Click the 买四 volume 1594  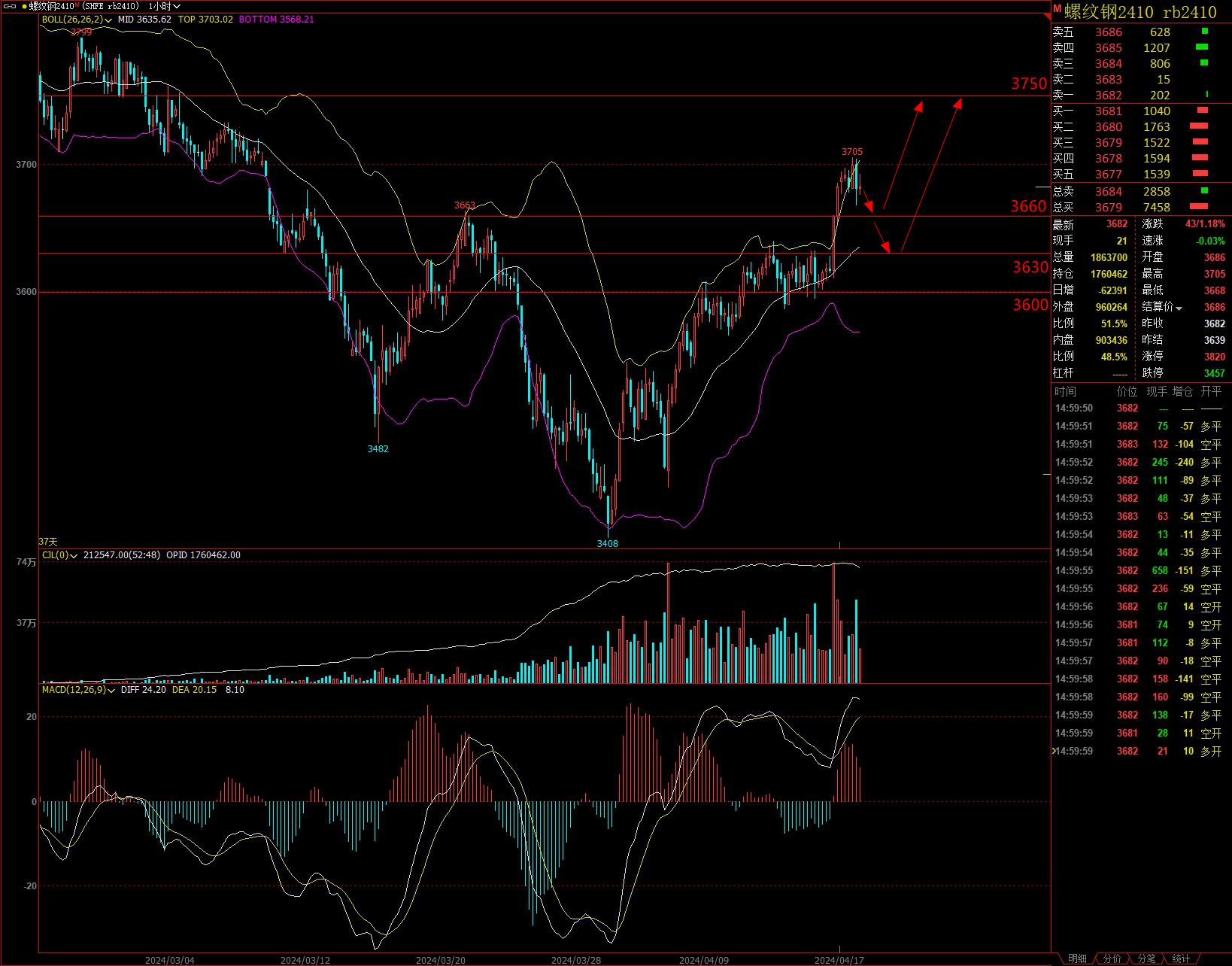[1157, 159]
